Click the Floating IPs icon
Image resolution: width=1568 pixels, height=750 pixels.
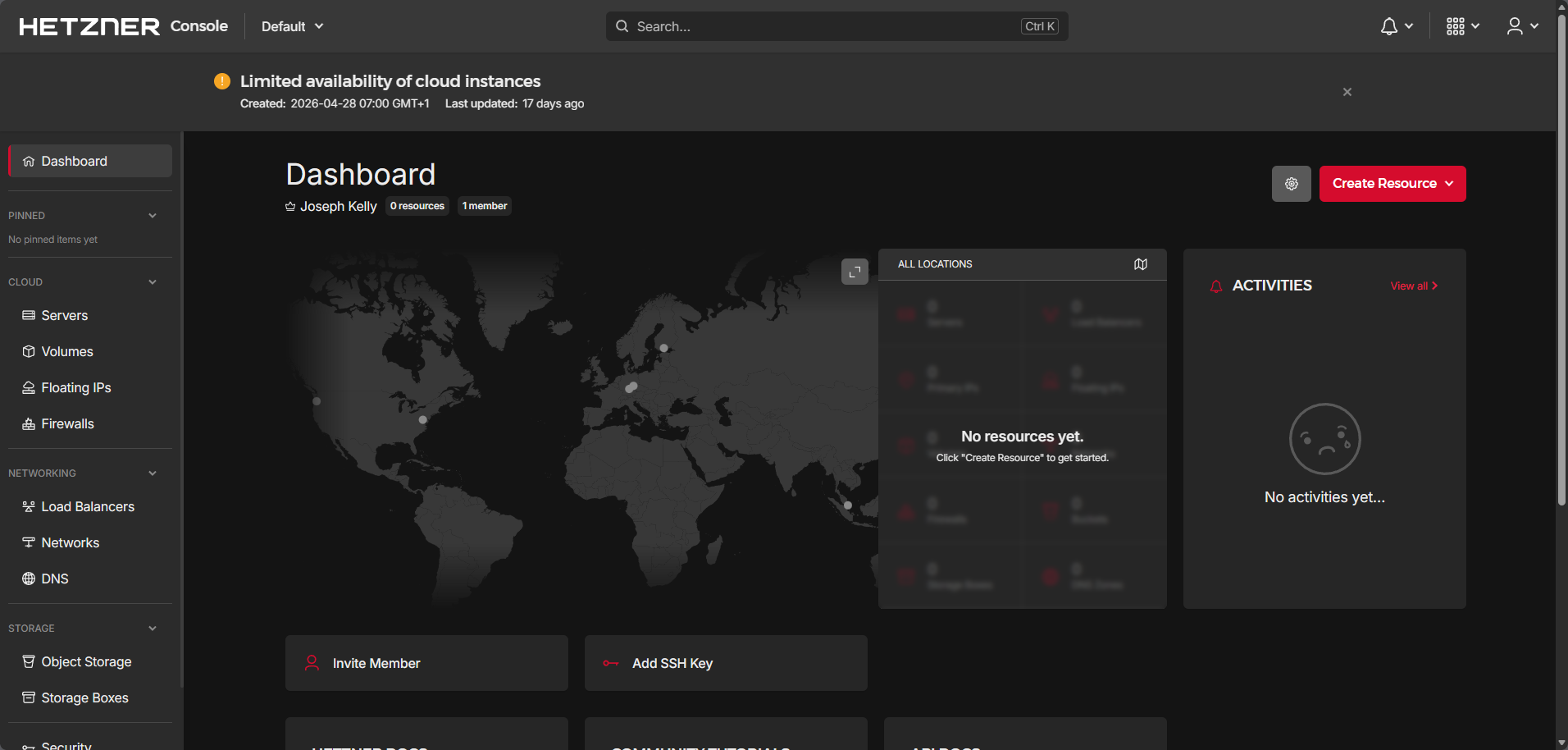(x=29, y=387)
